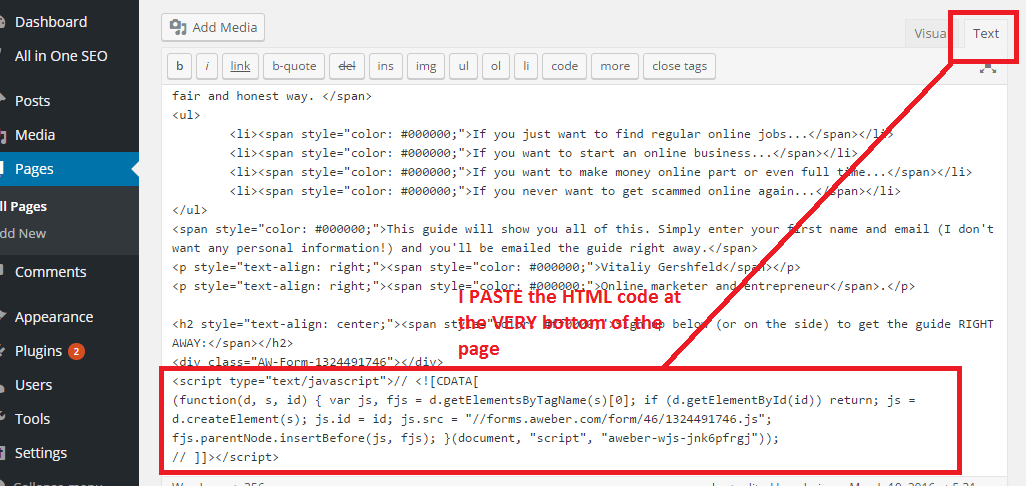
Task: Go to Posts in sidebar
Action: 32,101
